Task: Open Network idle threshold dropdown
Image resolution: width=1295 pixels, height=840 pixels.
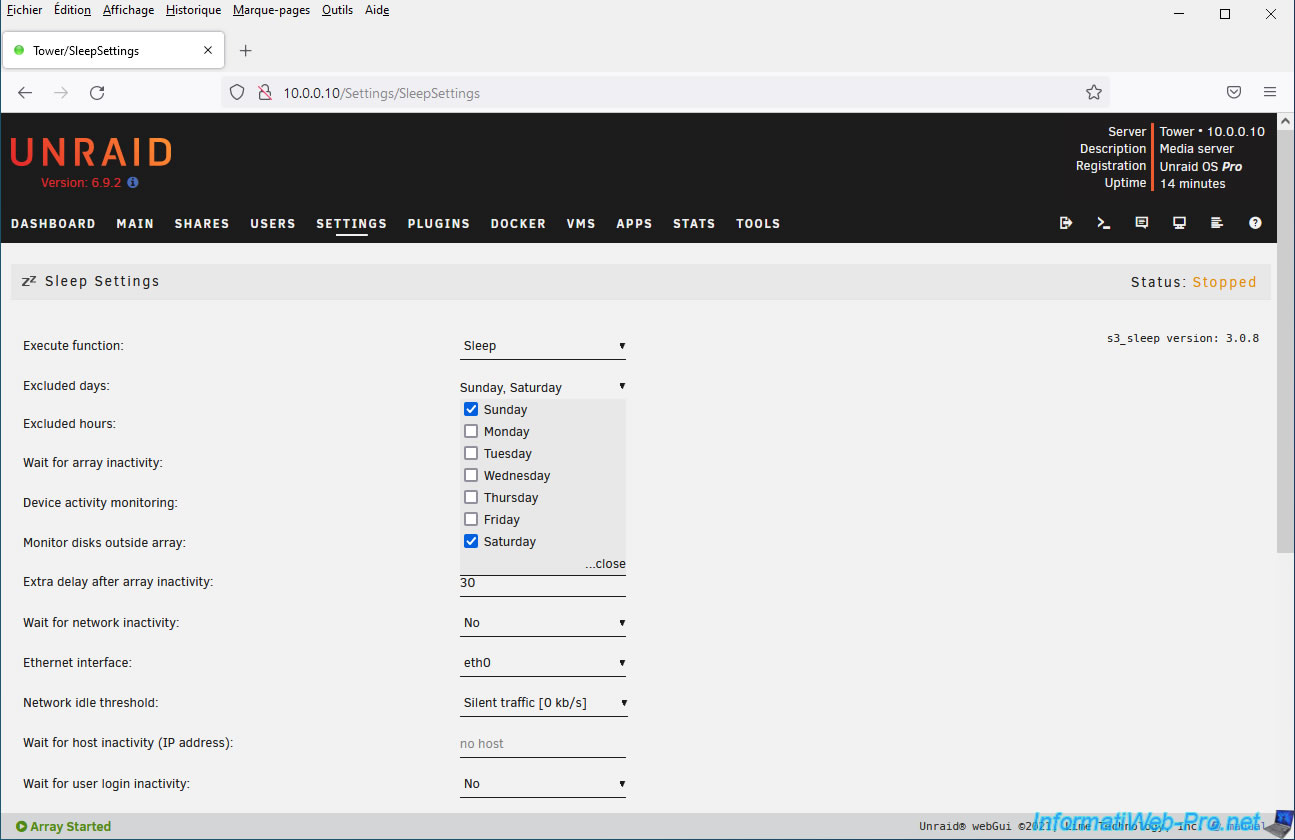Action: tap(543, 703)
